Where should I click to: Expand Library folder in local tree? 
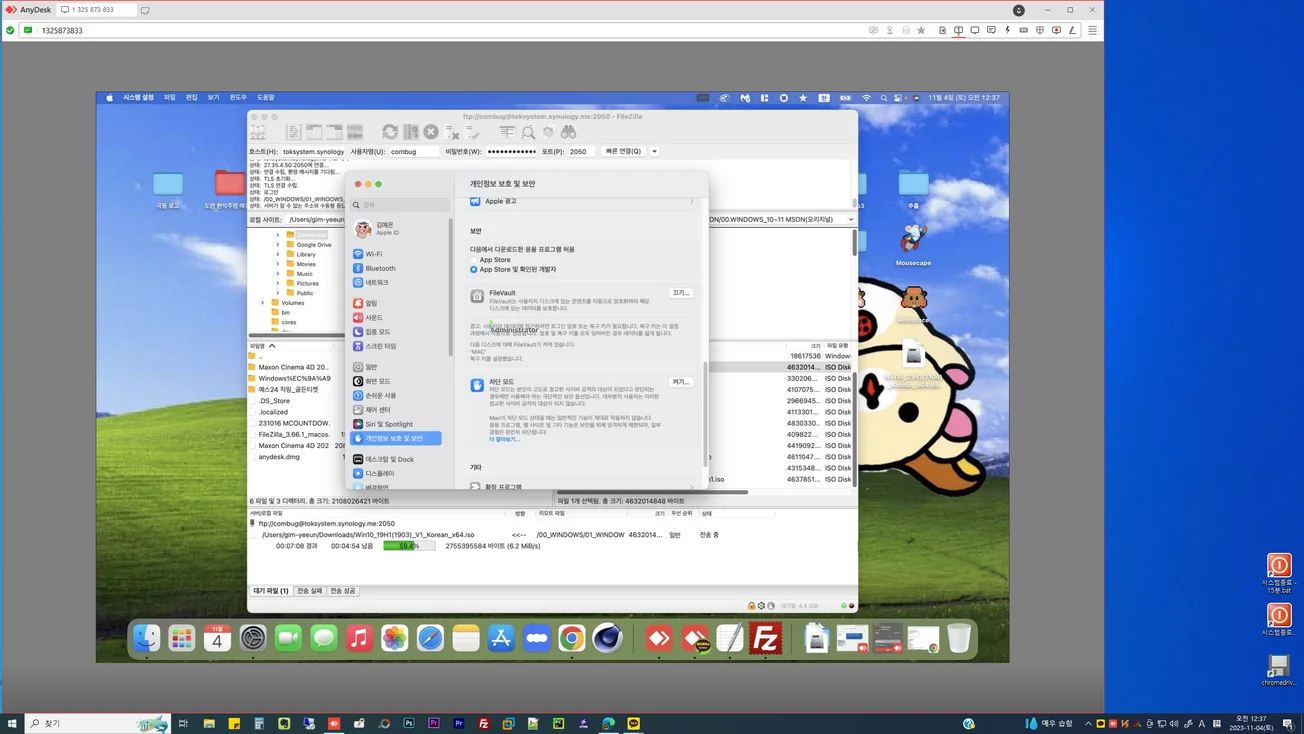coord(278,254)
